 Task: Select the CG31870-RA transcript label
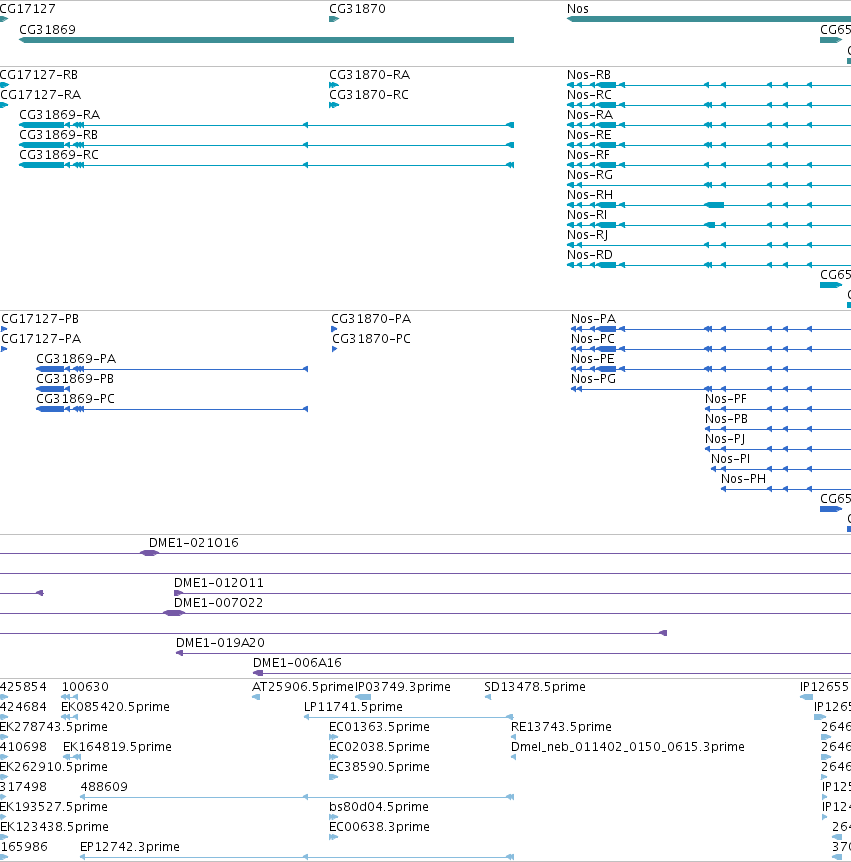click(x=369, y=75)
